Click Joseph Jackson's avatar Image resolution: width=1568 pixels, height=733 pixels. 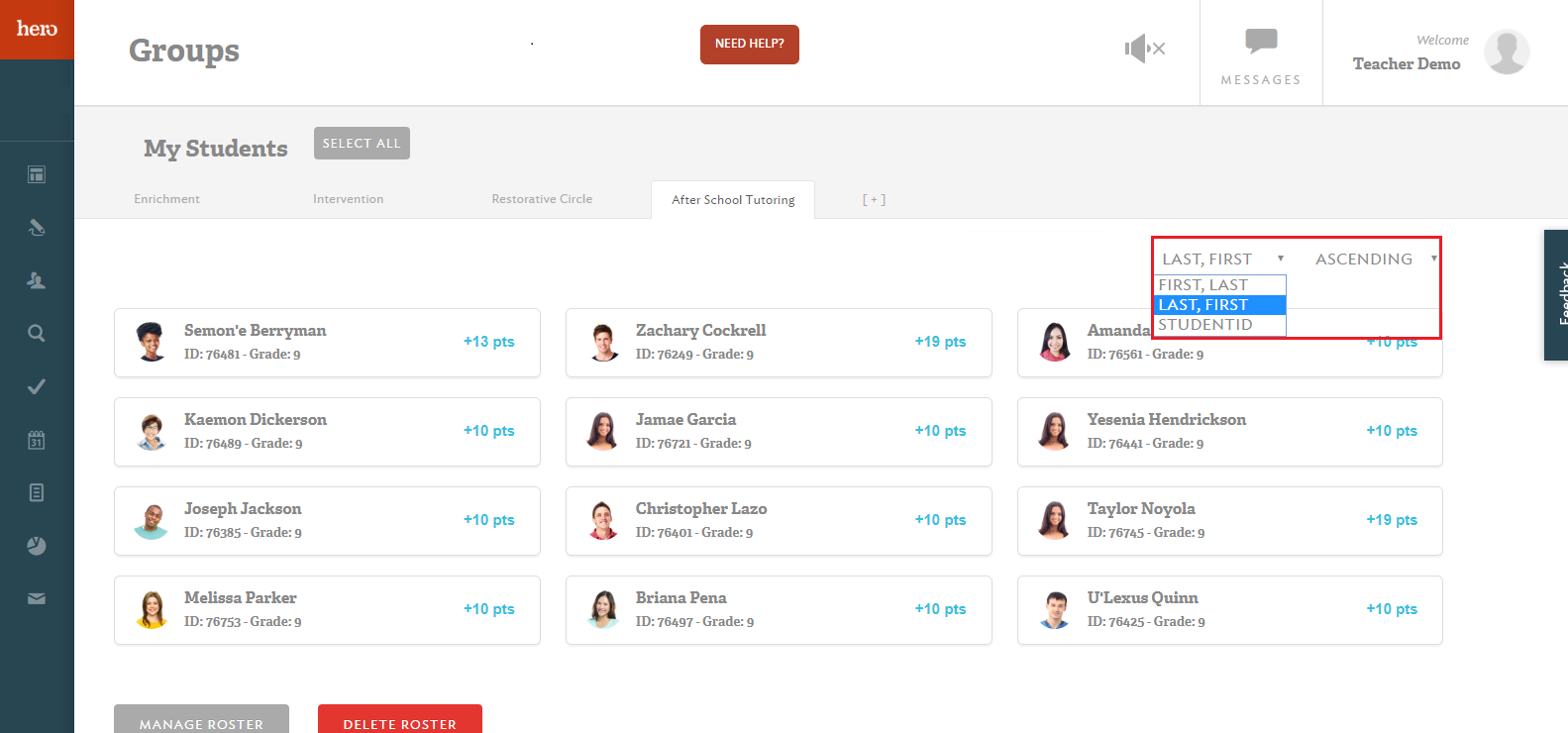[151, 520]
